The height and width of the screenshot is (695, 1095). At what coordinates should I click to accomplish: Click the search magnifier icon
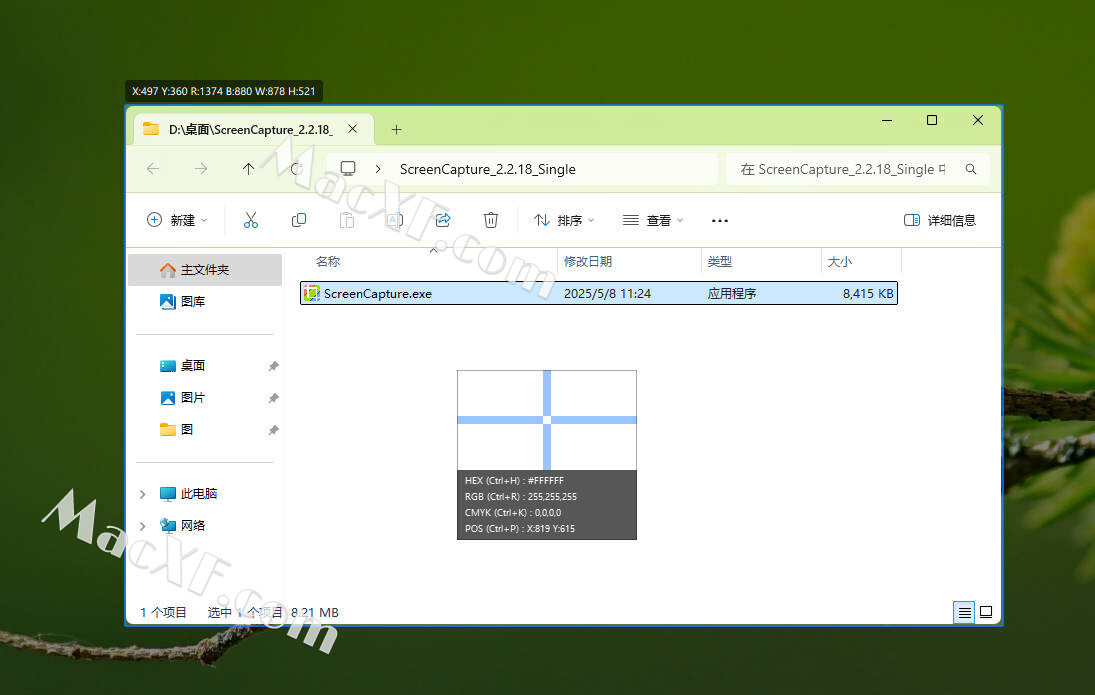pyautogui.click(x=971, y=169)
